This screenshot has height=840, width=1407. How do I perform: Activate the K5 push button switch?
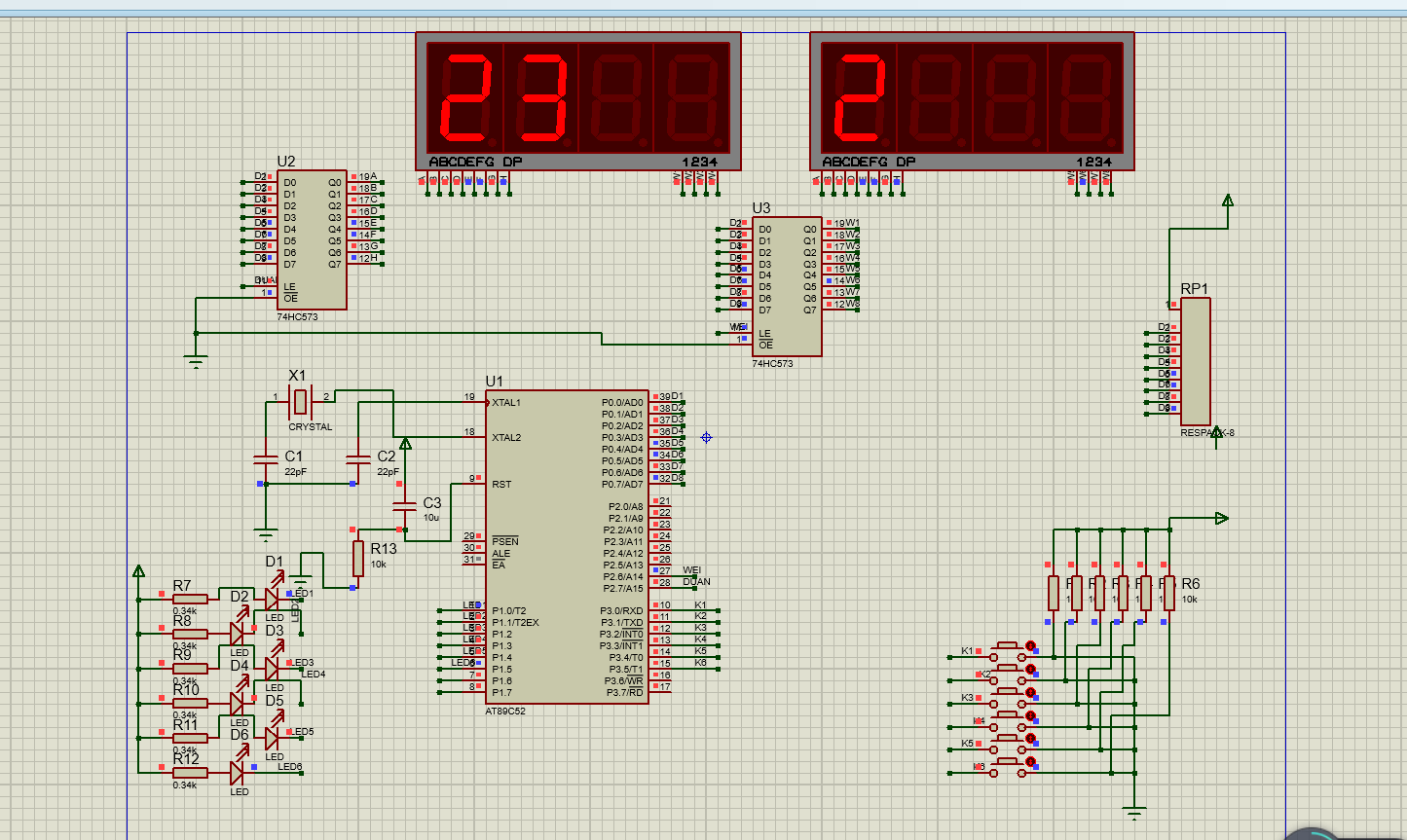(x=1010, y=744)
